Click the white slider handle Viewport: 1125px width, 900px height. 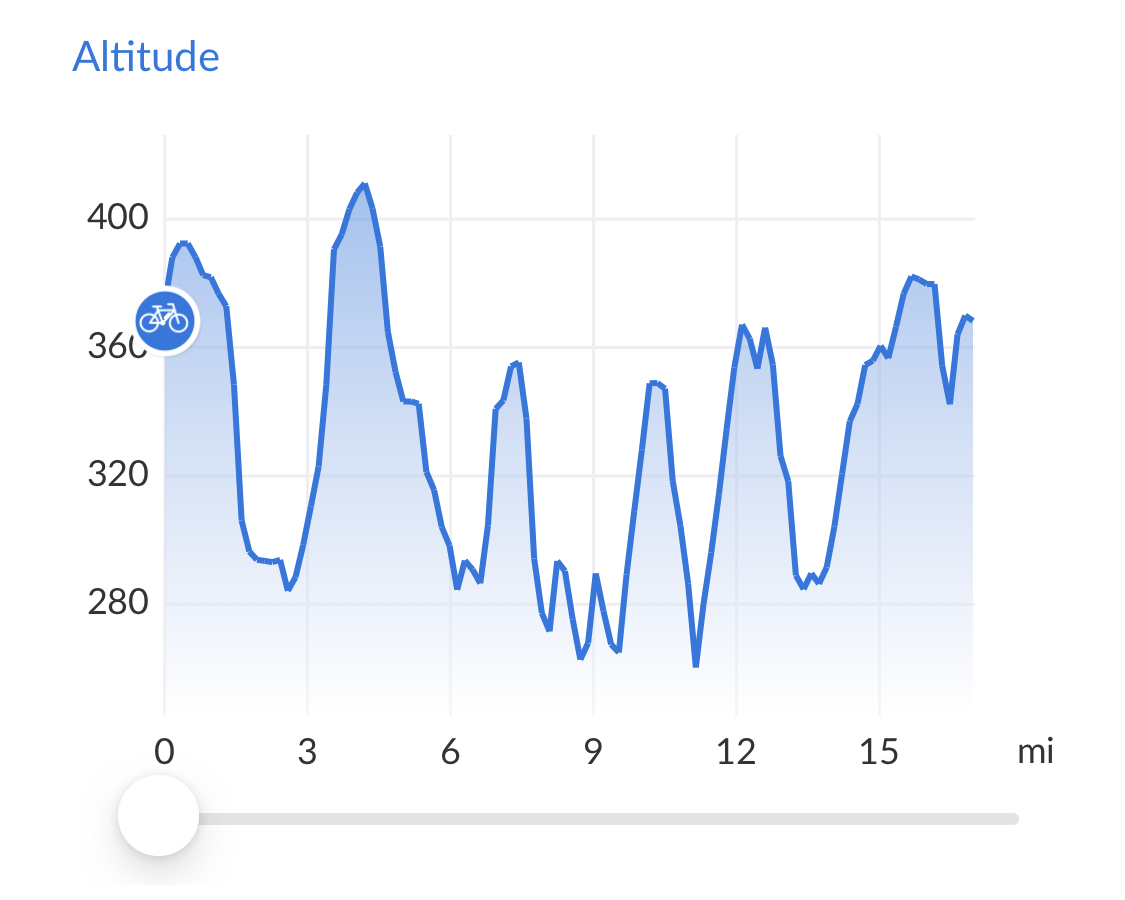[x=158, y=816]
